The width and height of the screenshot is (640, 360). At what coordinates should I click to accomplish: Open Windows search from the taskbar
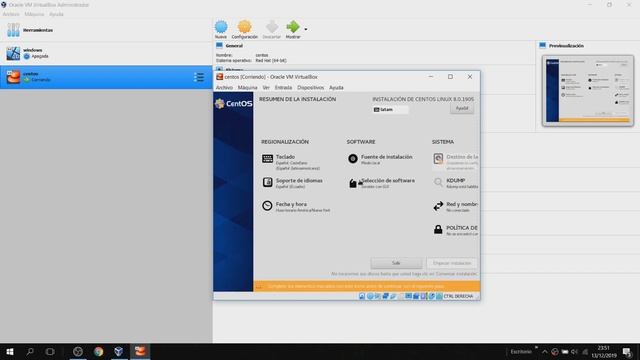click(x=30, y=351)
